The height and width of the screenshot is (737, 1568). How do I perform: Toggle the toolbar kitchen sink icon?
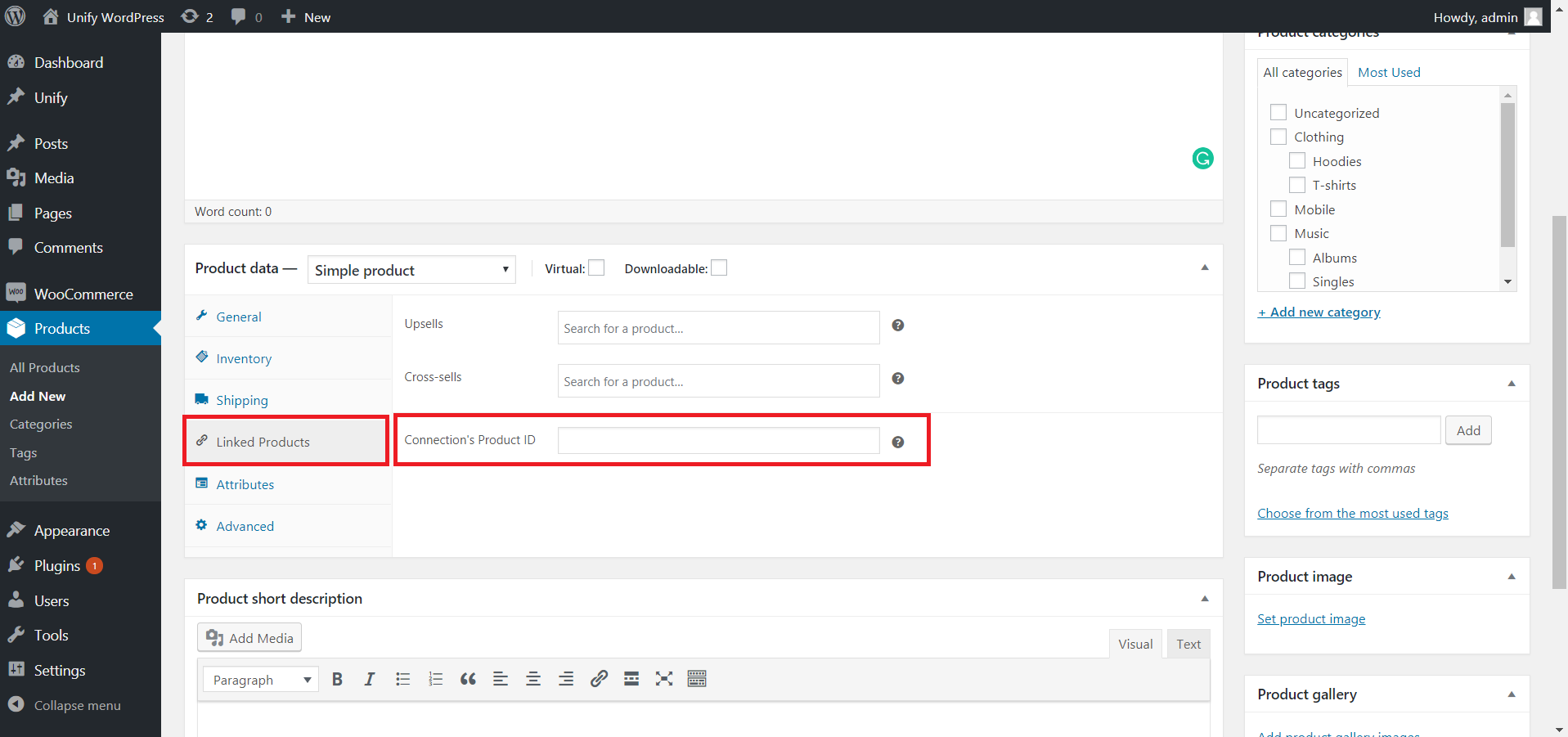tap(697, 679)
